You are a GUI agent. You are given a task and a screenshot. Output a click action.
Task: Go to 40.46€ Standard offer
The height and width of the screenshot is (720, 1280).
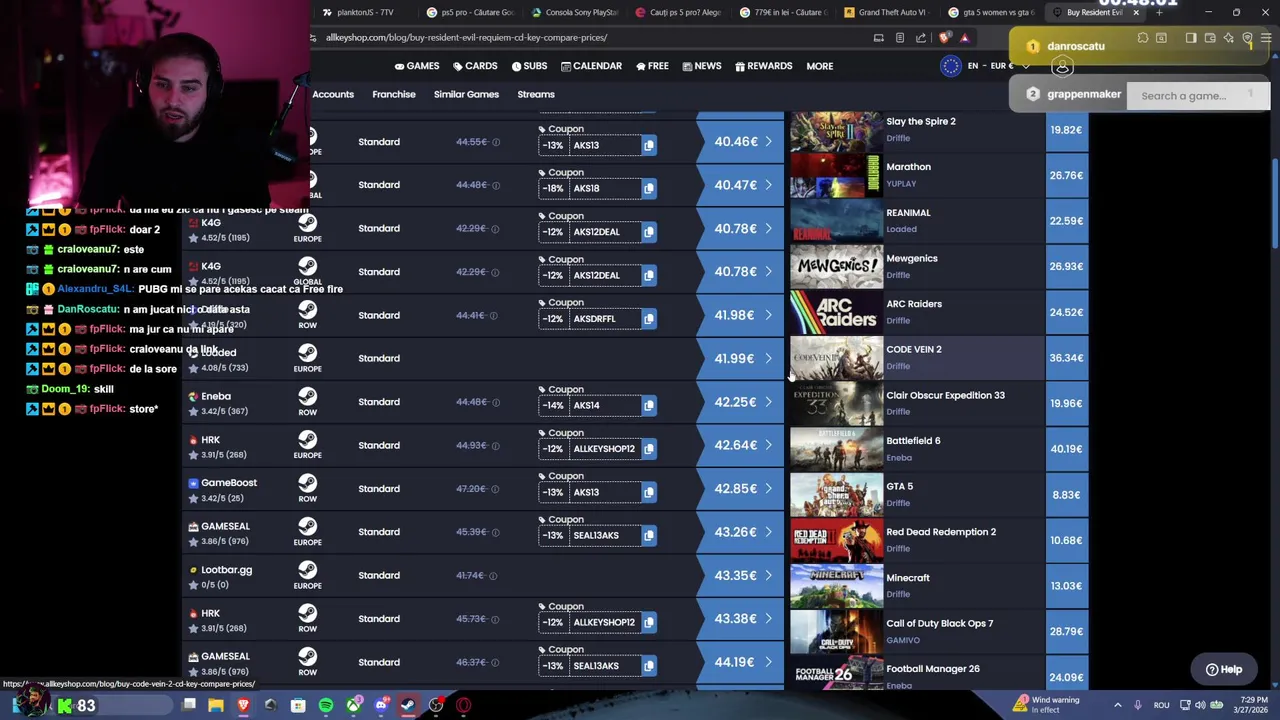coord(741,142)
